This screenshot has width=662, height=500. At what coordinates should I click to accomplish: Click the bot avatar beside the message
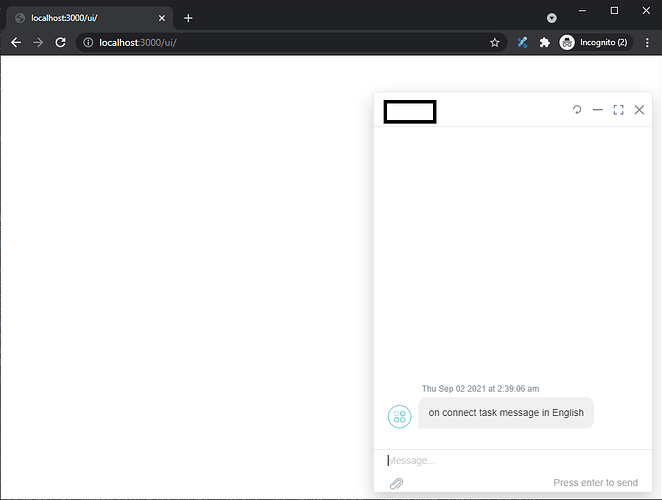[x=400, y=417]
